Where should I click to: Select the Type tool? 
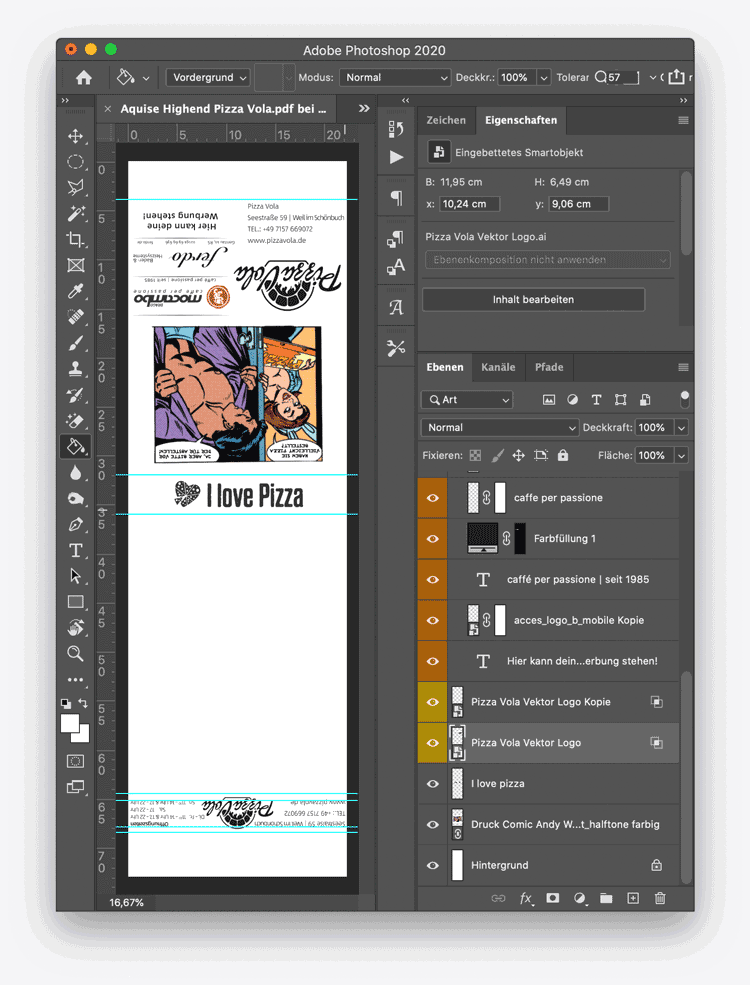[x=75, y=550]
